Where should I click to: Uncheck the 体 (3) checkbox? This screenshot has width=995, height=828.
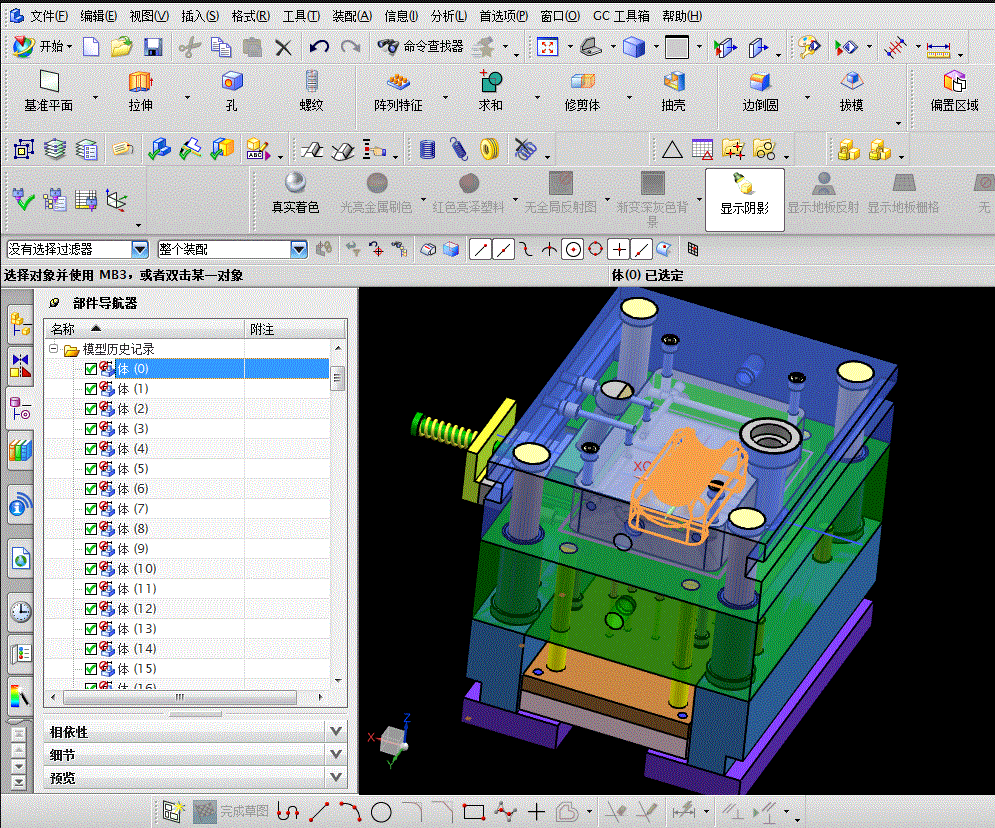point(91,429)
